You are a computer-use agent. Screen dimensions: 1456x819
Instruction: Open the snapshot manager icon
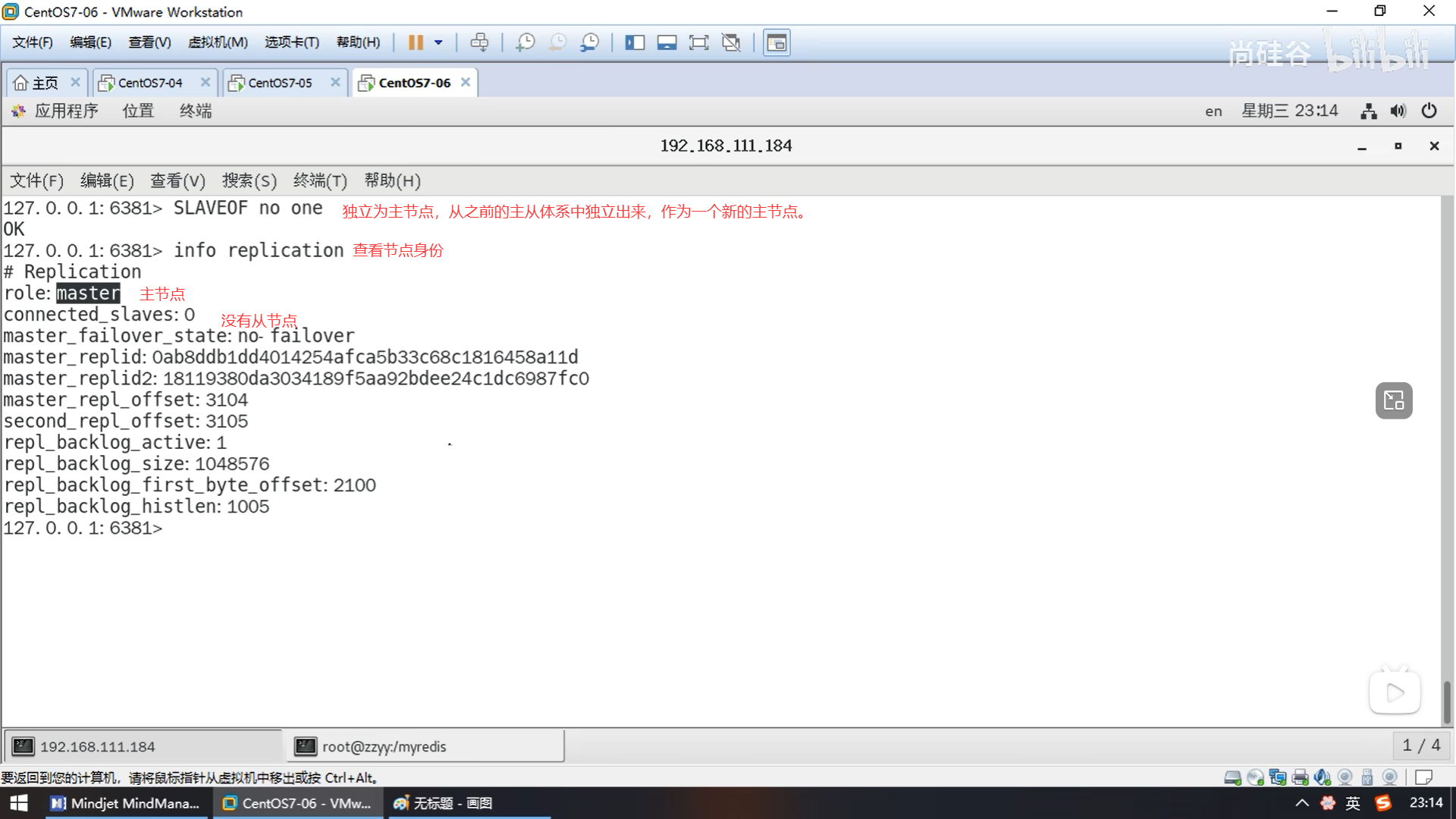(590, 42)
